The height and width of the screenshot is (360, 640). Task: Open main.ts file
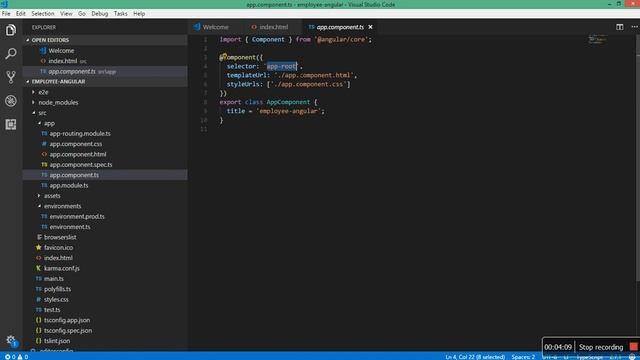coord(105,279)
